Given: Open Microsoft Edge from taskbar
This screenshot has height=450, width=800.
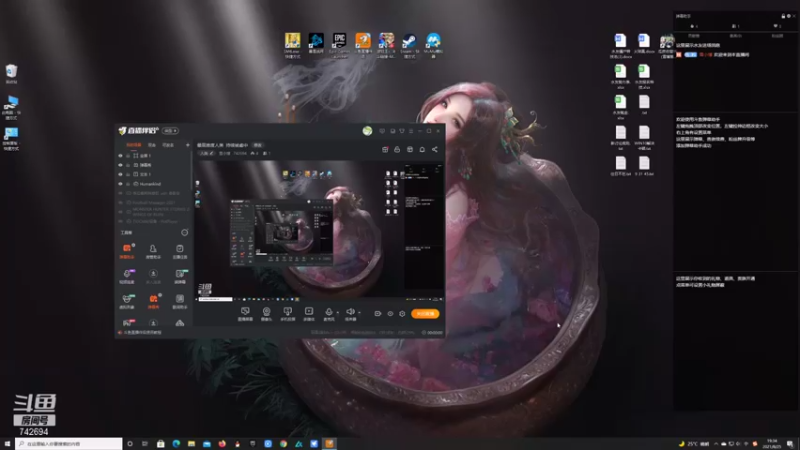Looking at the screenshot, I should coord(176,444).
